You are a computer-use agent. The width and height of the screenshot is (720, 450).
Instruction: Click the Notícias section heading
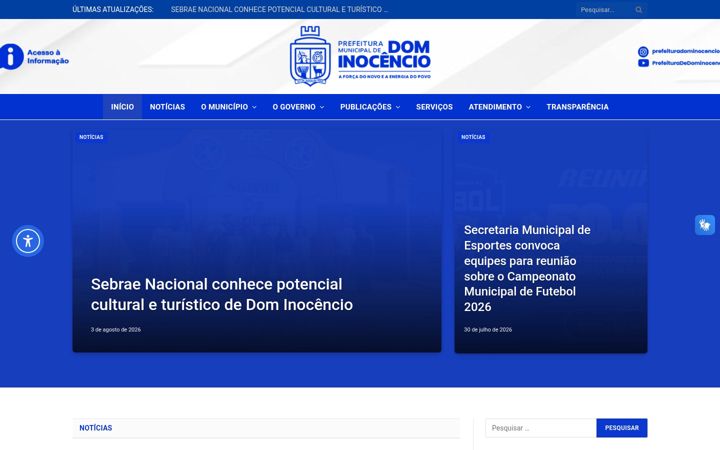(x=96, y=428)
